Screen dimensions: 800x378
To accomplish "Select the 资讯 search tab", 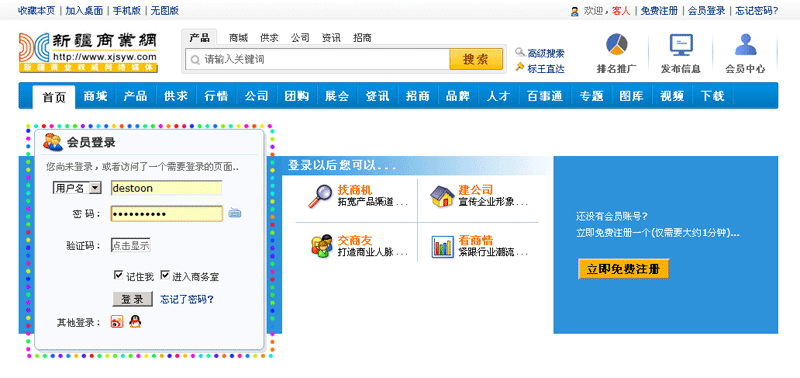I will click(x=331, y=38).
